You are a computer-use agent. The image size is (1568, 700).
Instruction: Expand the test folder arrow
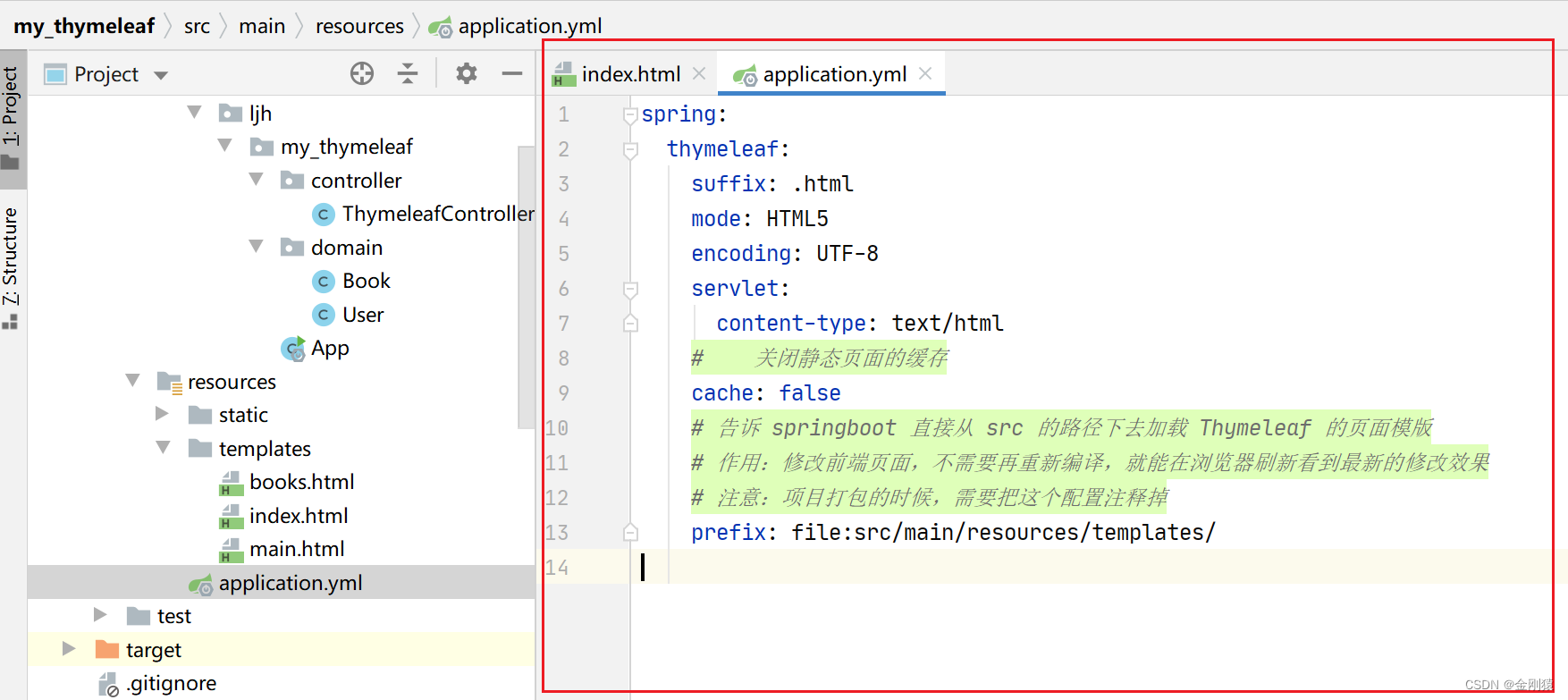coord(100,614)
